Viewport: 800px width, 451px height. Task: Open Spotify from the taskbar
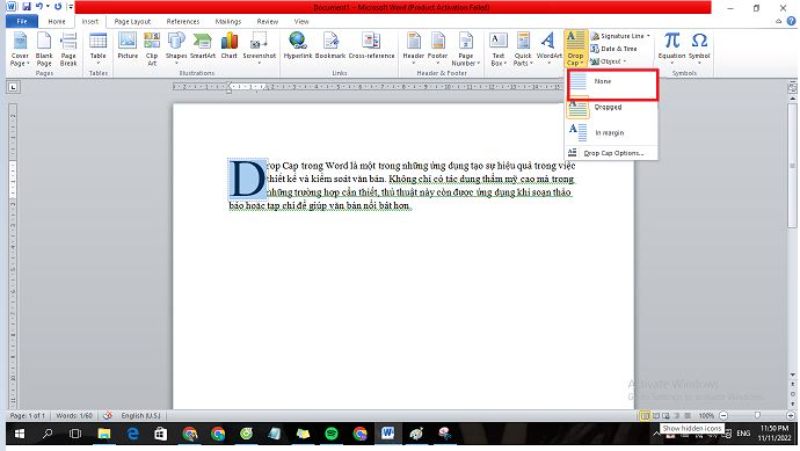pyautogui.click(x=332, y=434)
